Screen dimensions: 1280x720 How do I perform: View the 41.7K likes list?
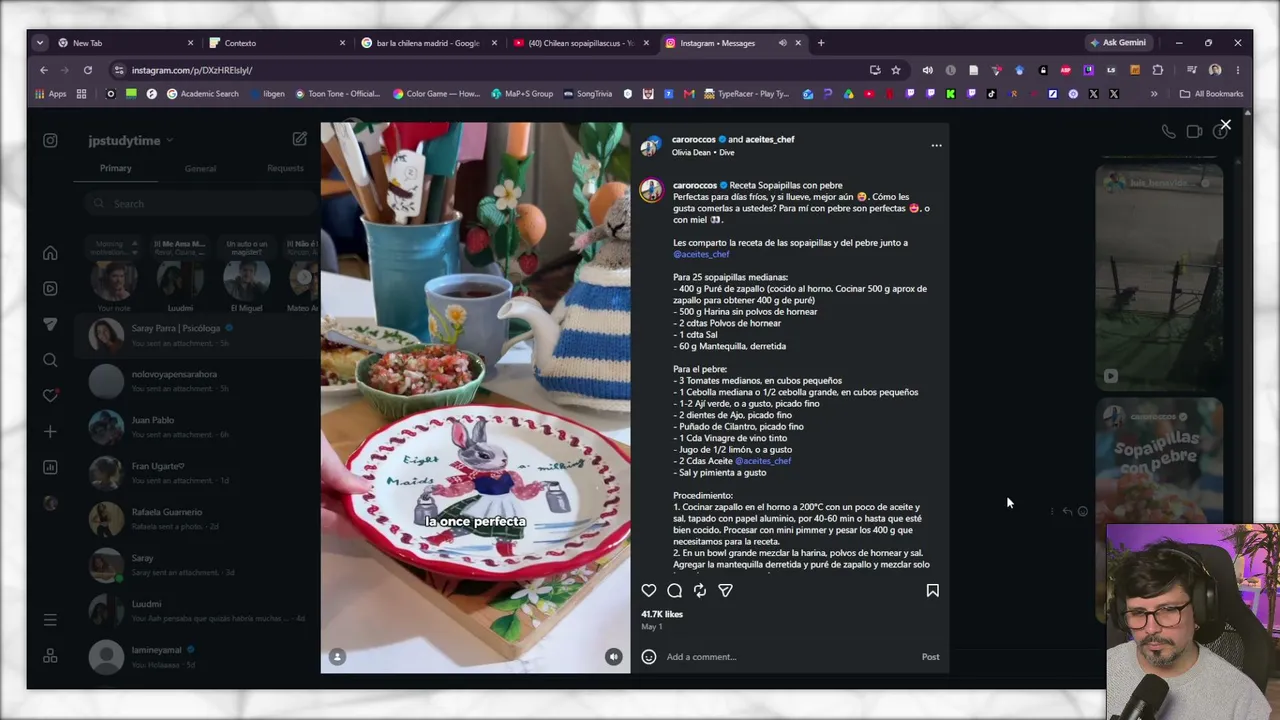[x=662, y=614]
